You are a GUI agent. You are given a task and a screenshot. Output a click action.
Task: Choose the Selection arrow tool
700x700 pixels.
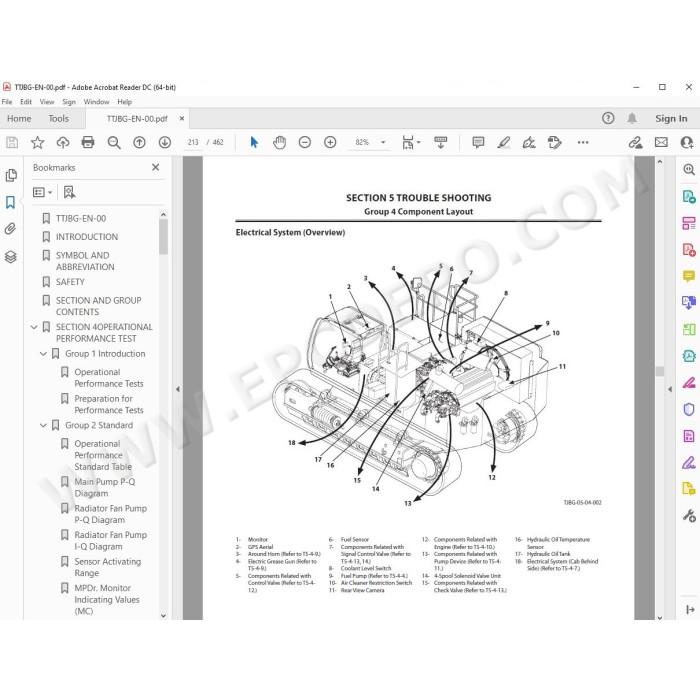coord(254,142)
